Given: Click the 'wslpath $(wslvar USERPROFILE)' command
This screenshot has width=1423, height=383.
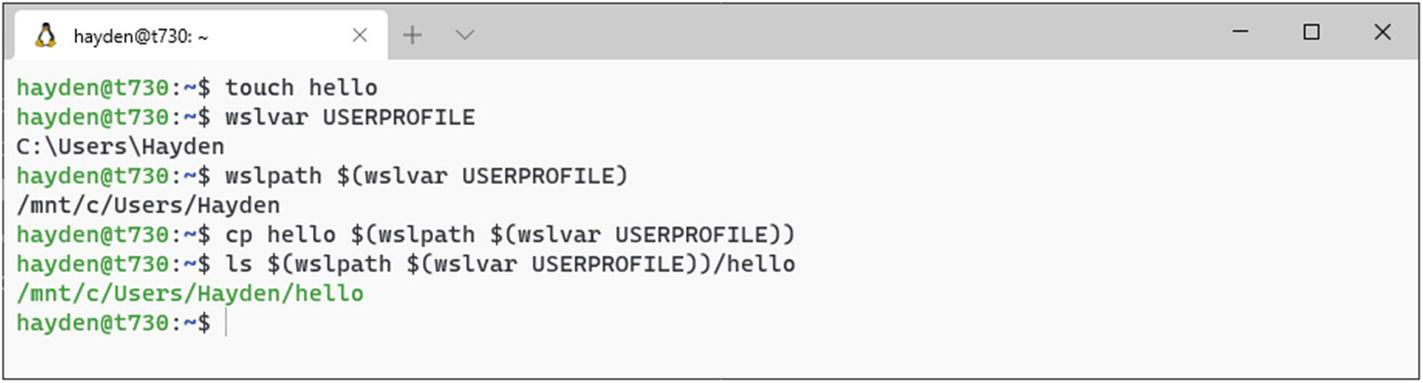Looking at the screenshot, I should pos(426,176).
